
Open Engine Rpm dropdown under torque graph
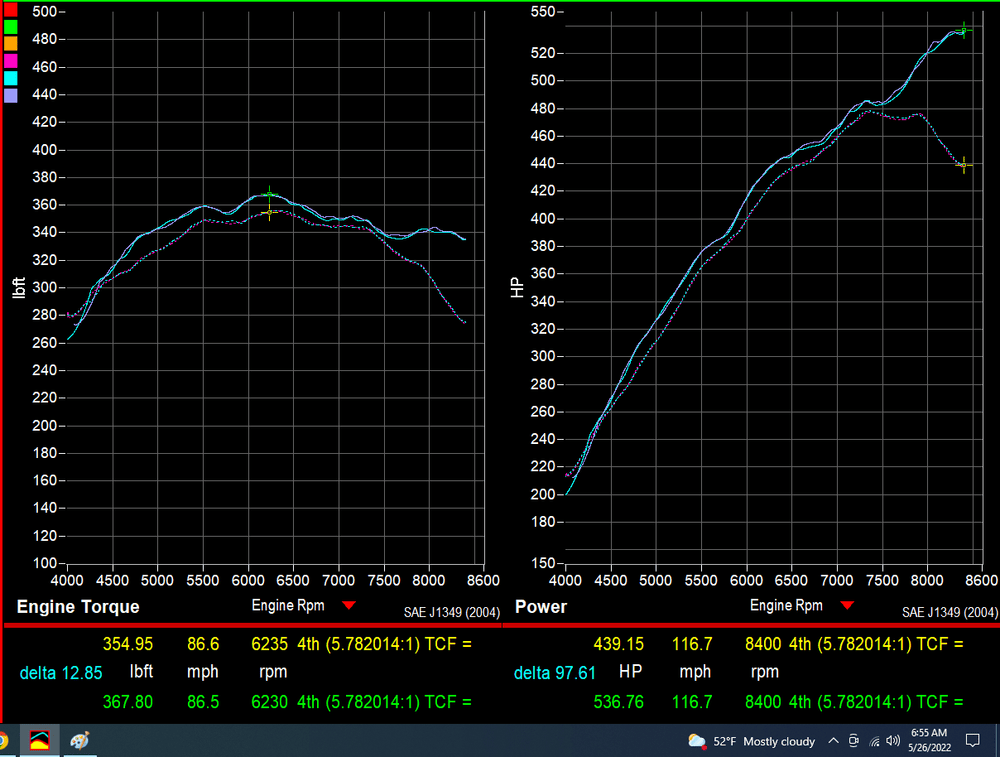pos(348,606)
